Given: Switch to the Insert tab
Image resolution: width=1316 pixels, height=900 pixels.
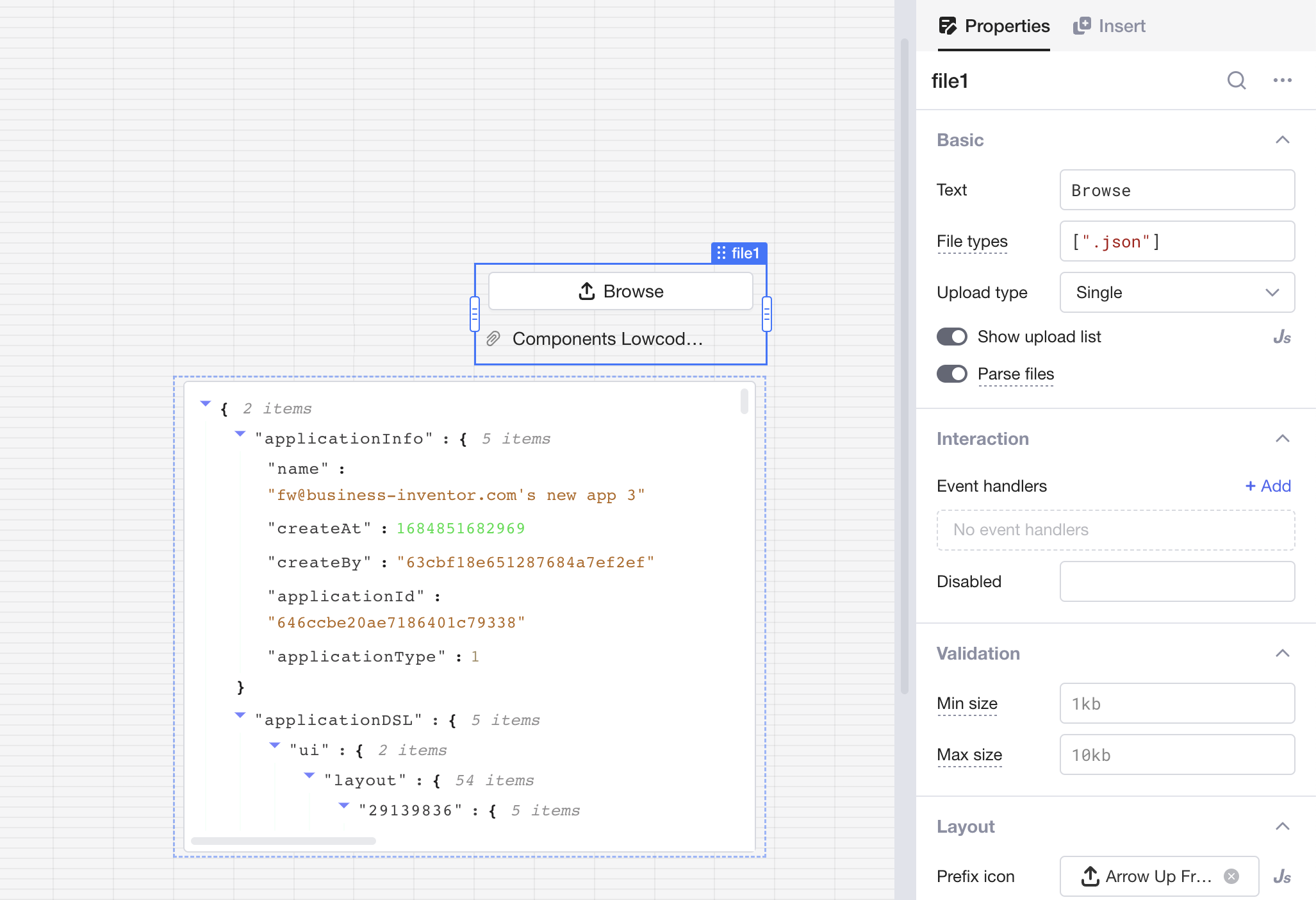Looking at the screenshot, I should tap(1110, 26).
